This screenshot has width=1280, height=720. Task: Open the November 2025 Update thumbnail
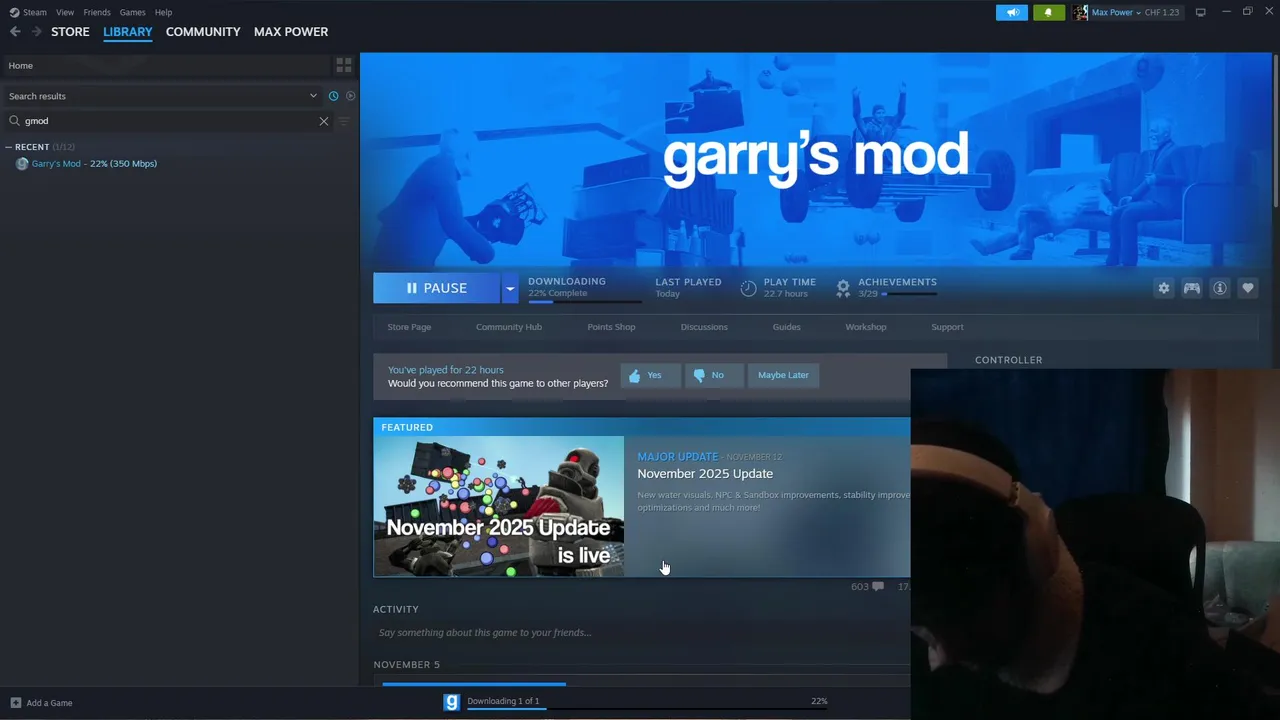point(499,506)
